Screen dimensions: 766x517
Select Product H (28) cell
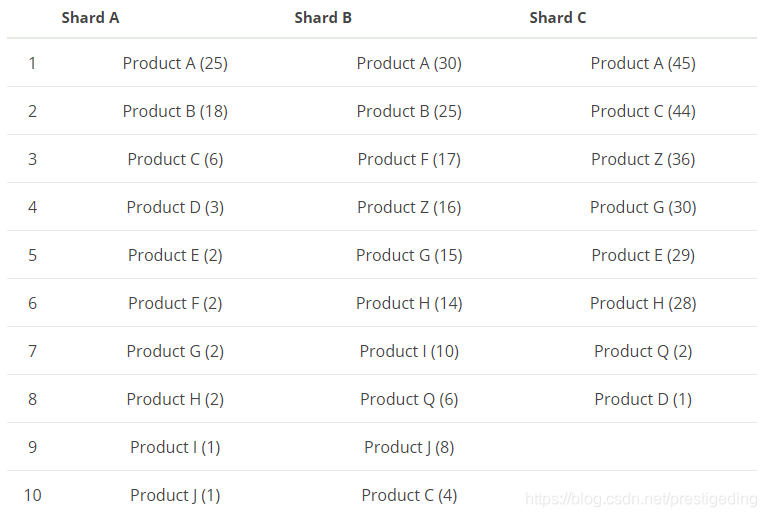tap(643, 303)
